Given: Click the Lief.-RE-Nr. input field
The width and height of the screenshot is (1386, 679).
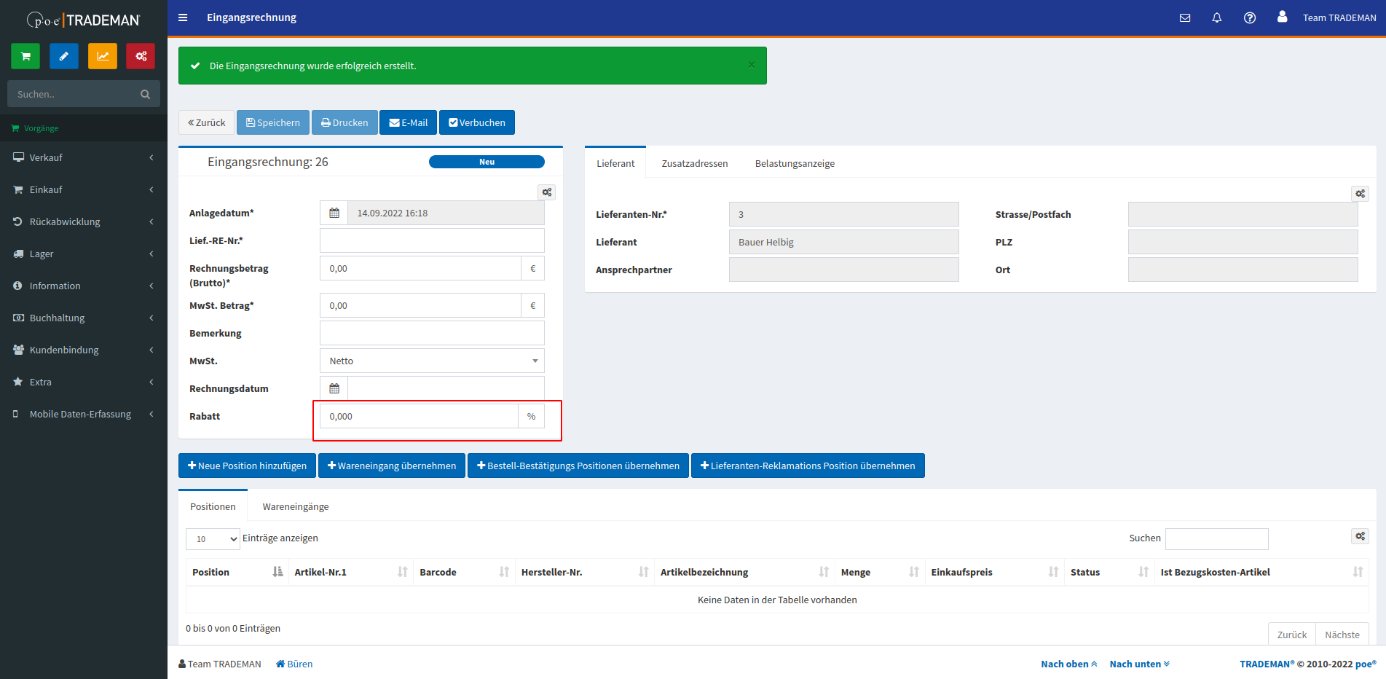Looking at the screenshot, I should point(432,241).
